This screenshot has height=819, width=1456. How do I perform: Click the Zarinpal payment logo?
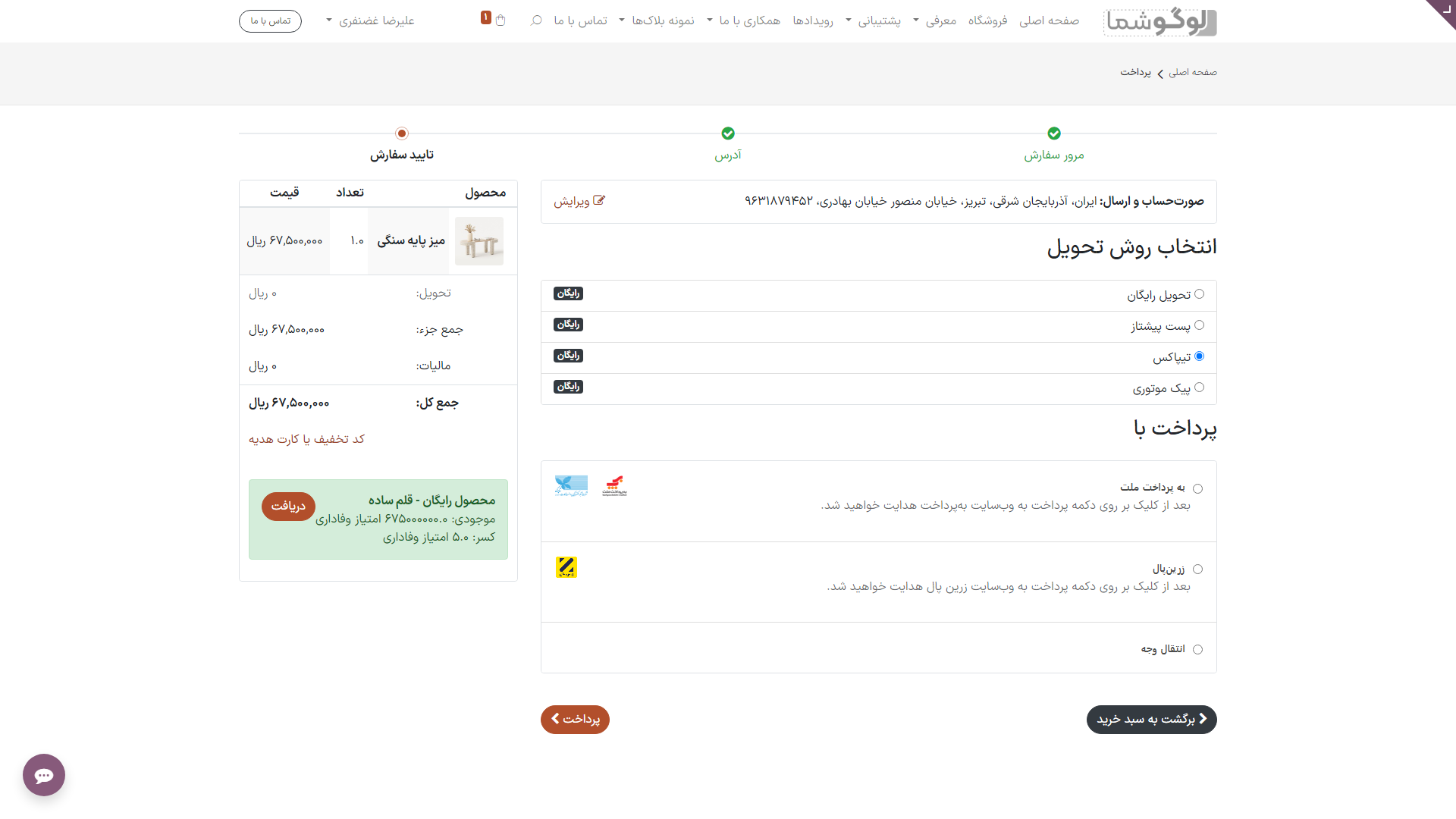coord(566,567)
